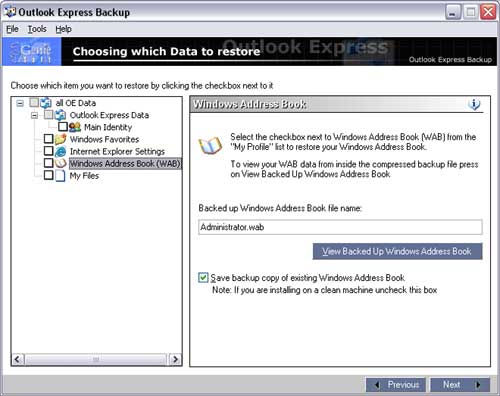
Task: Select the Internet Explorer Settings label
Action: pos(117,151)
